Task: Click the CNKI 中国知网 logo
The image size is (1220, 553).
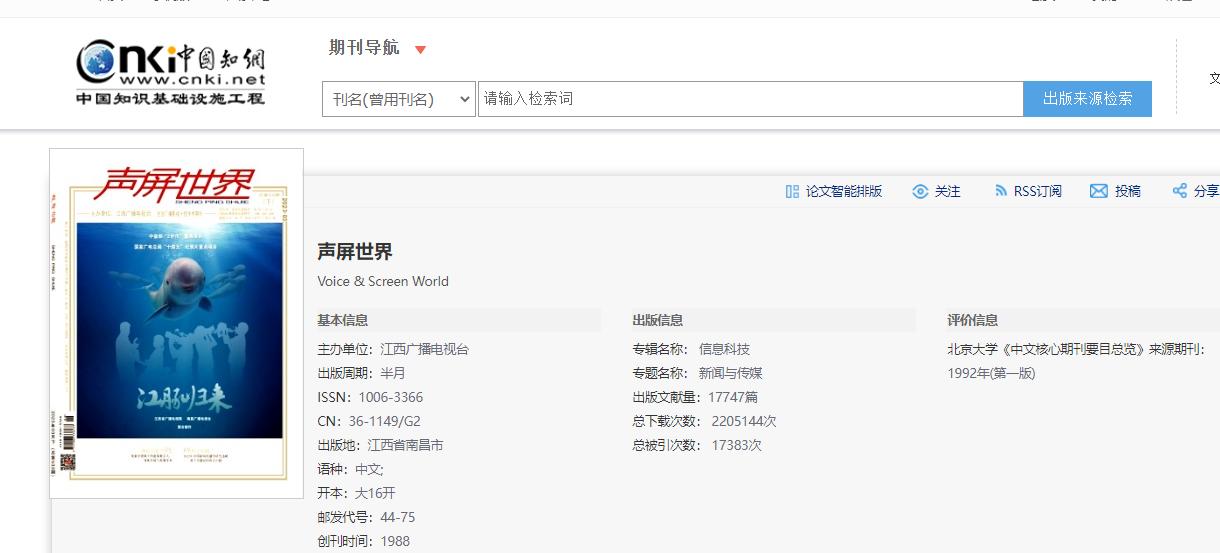Action: pyautogui.click(x=171, y=72)
